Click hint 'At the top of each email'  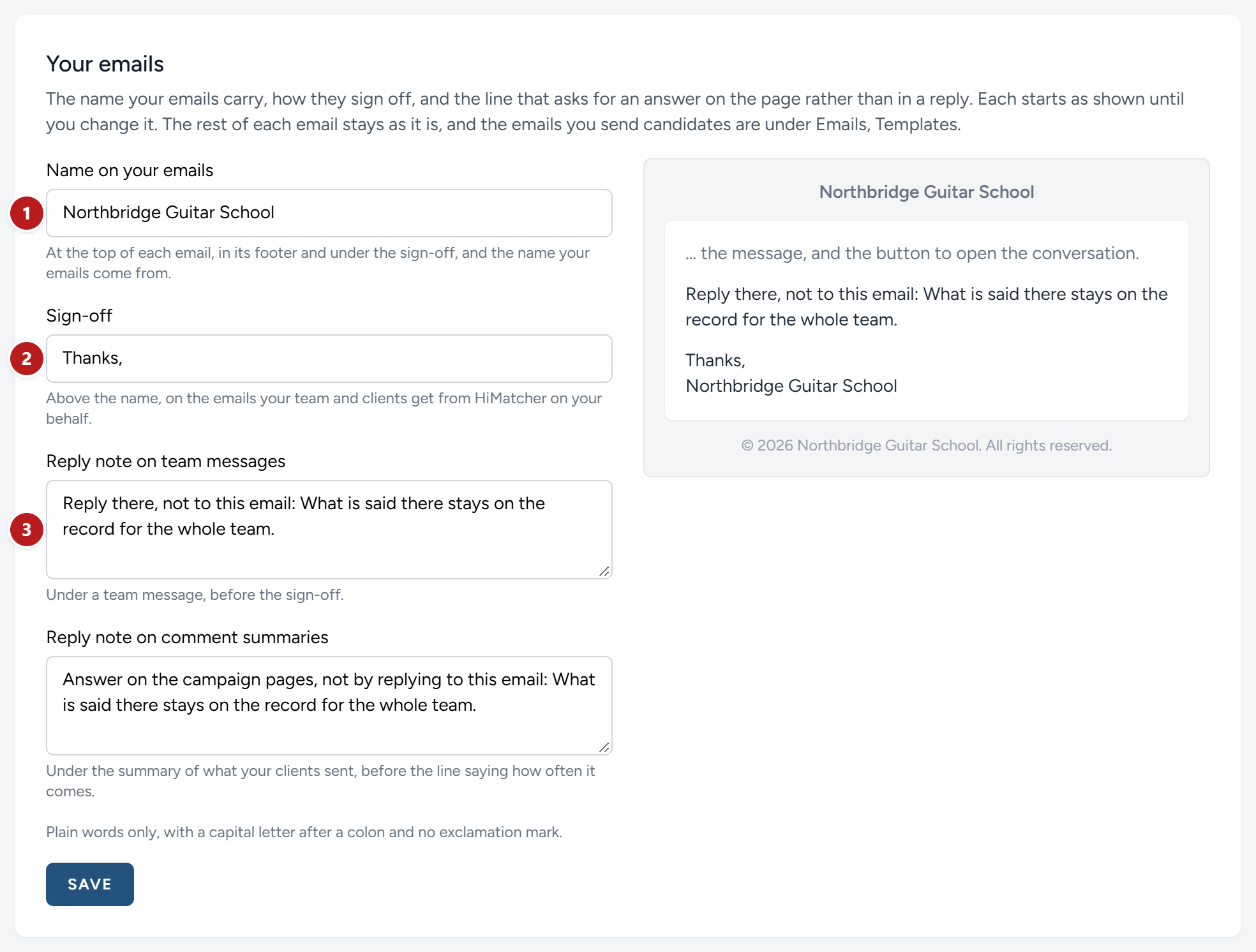(x=318, y=263)
